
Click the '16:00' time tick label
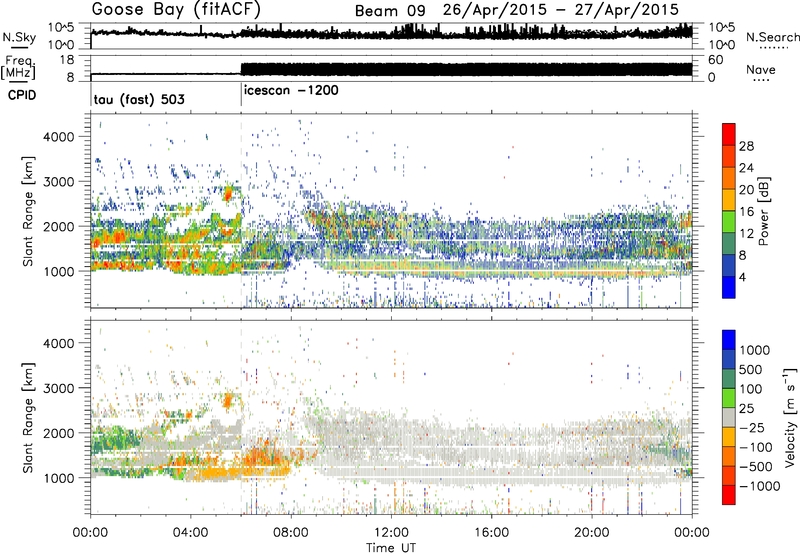pos(491,533)
